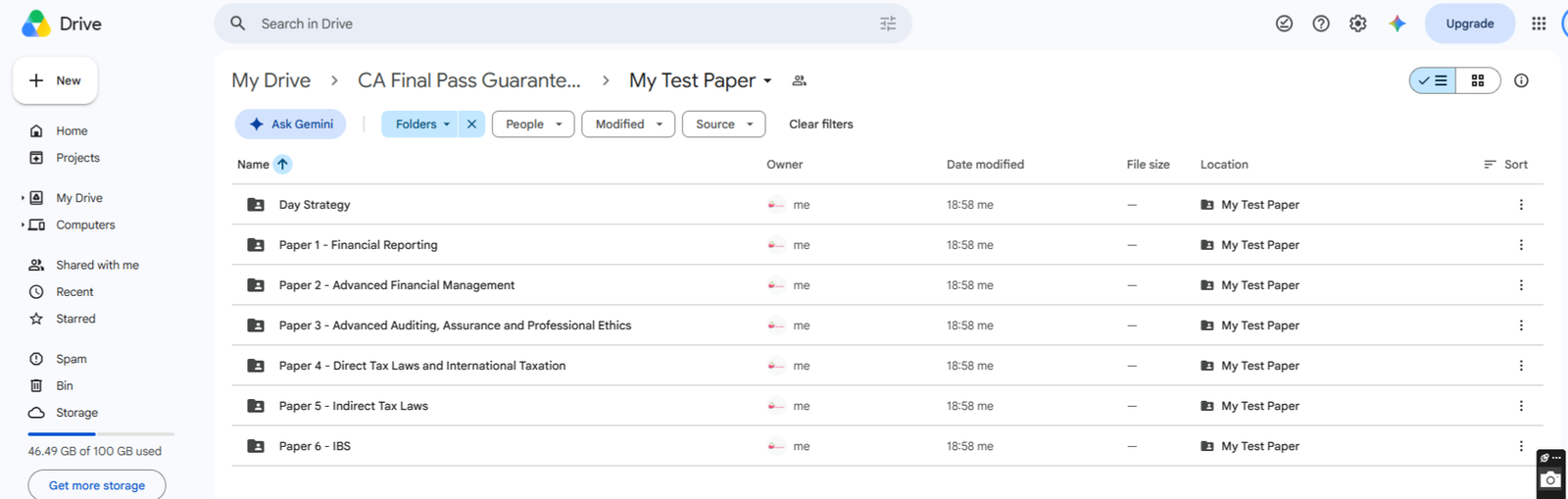Click the screenshot camera icon at bottom right
This screenshot has width=1568, height=499.
[x=1550, y=479]
